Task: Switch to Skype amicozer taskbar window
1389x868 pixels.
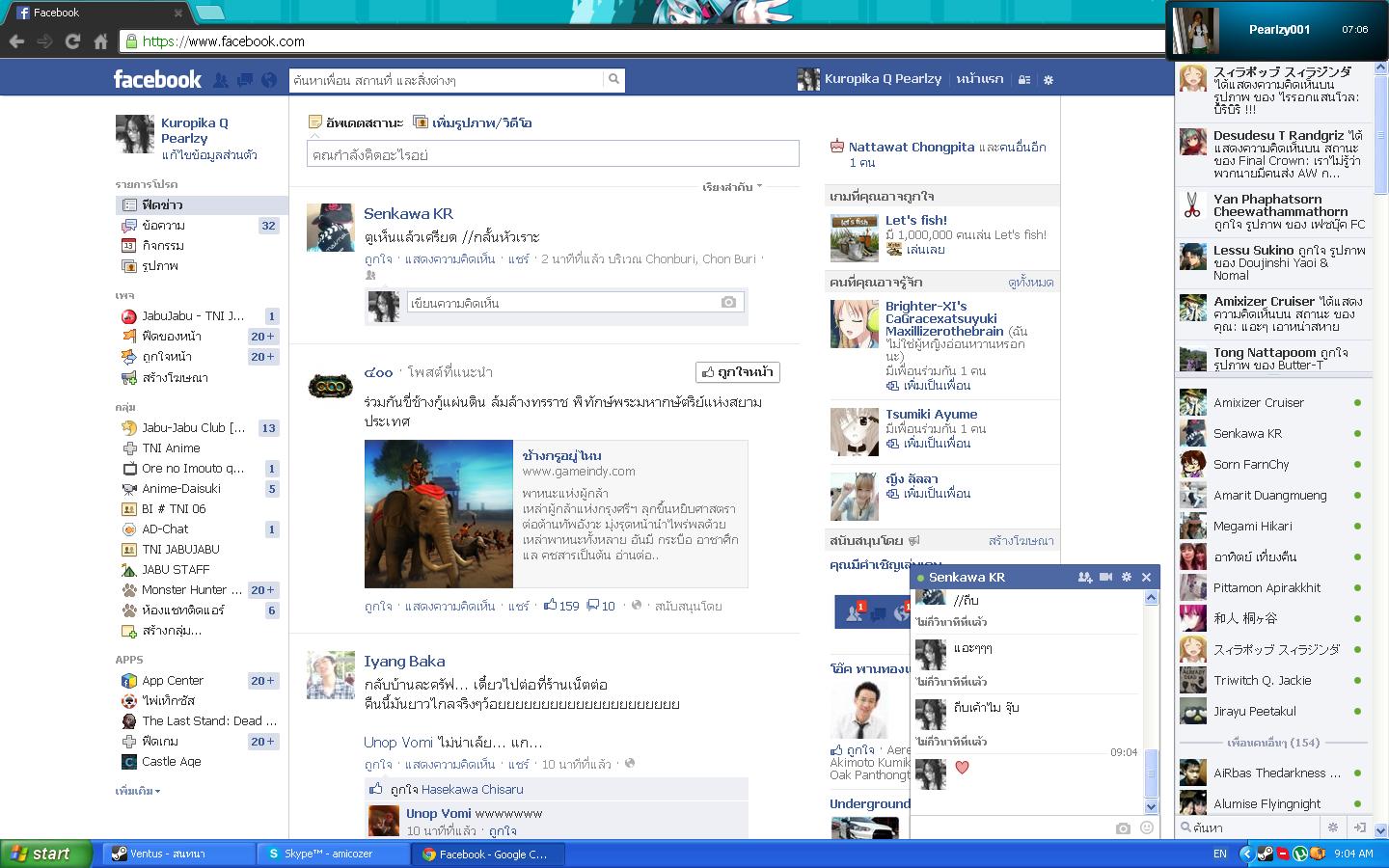Action: point(333,854)
